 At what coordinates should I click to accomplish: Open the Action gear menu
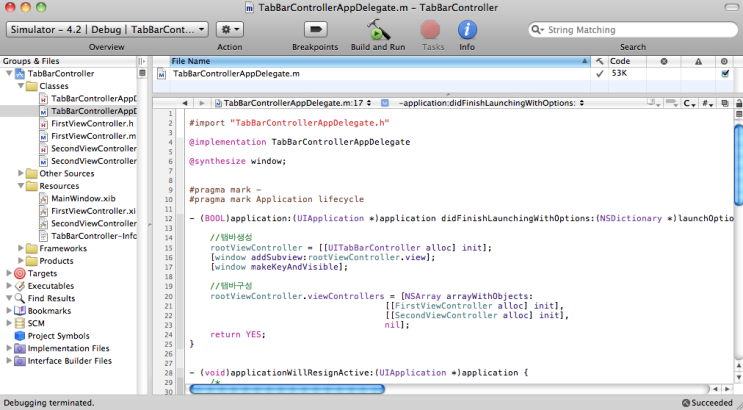click(x=230, y=29)
